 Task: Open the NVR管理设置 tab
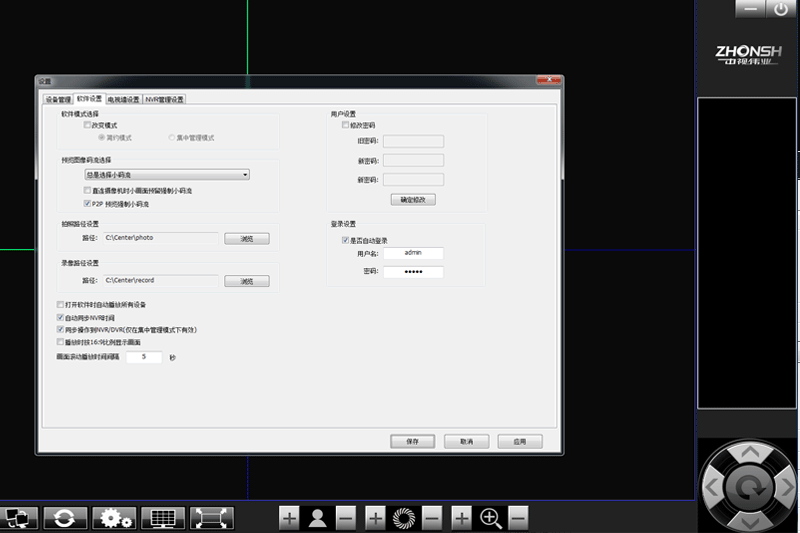point(164,99)
